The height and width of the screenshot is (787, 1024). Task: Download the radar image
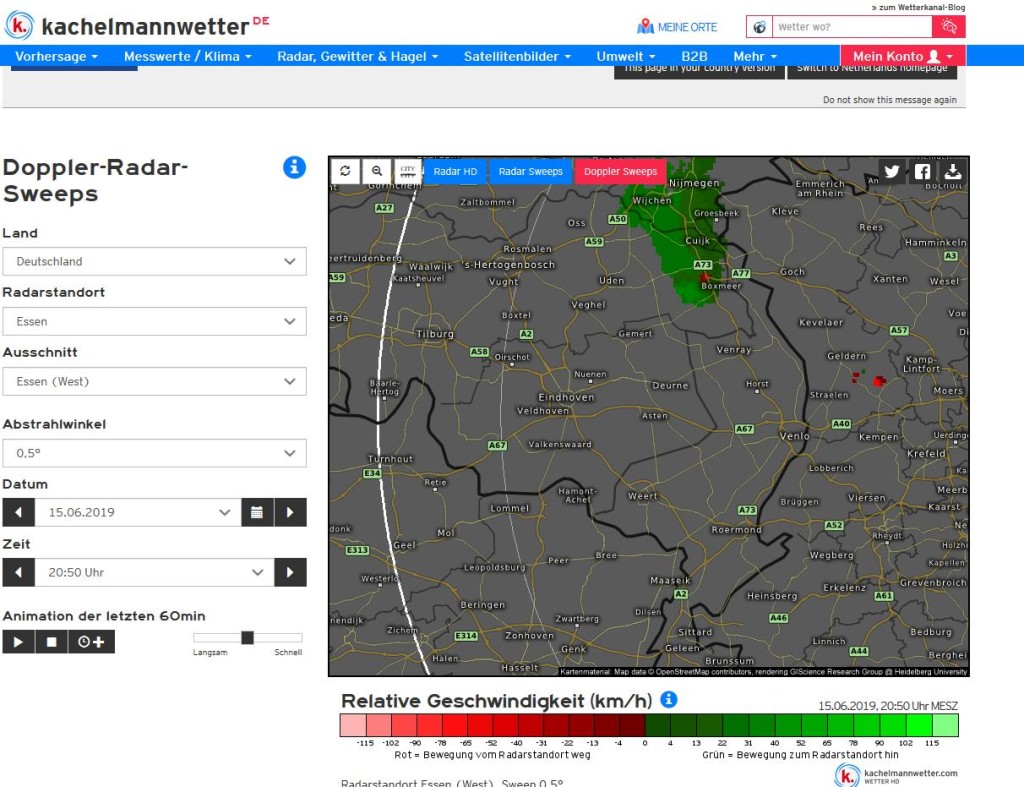pyautogui.click(x=953, y=172)
